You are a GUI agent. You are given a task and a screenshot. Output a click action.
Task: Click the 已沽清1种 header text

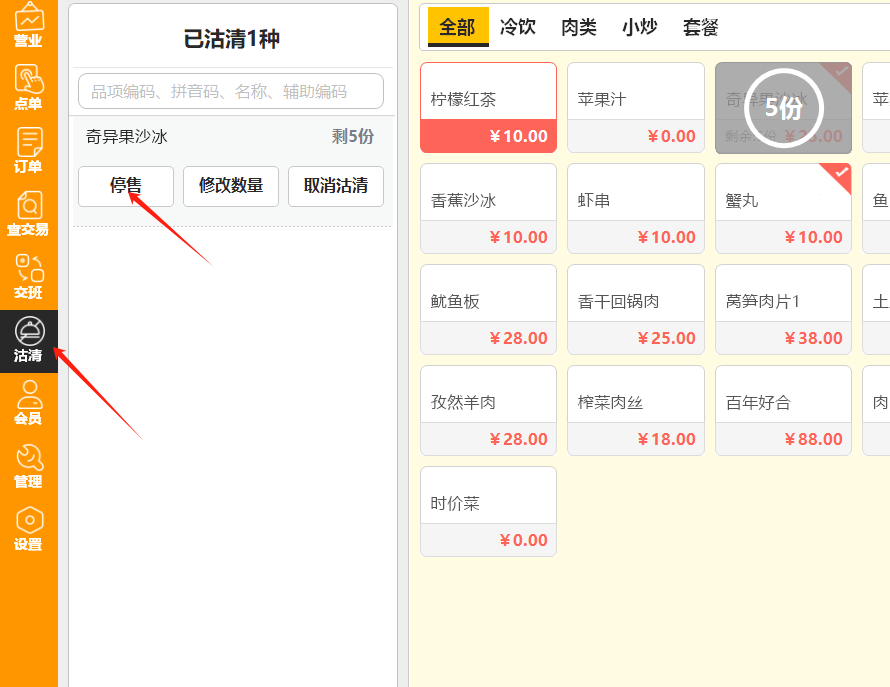point(232,39)
